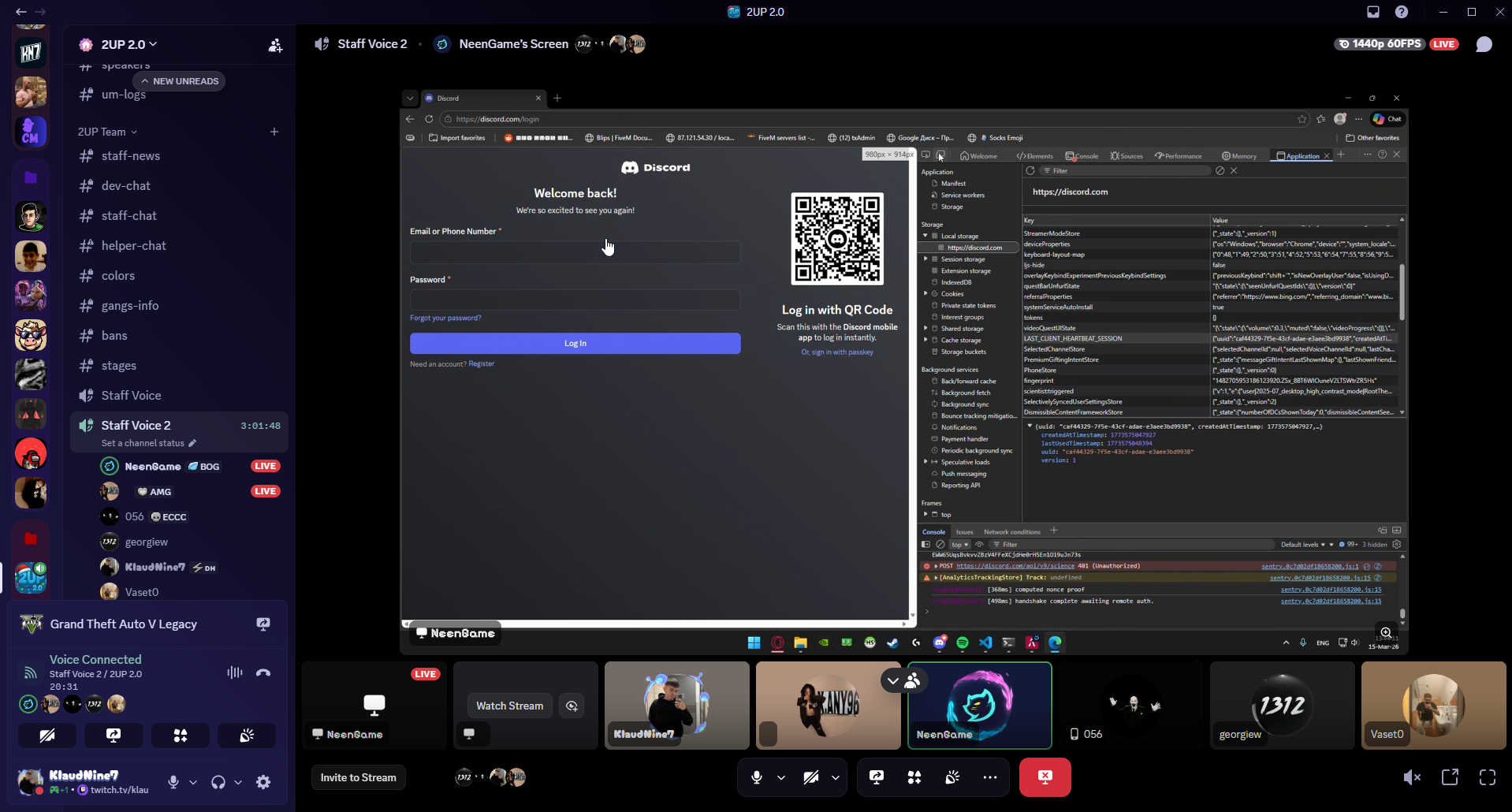Disconnect from voice in the Voice Connected panel
Screen dimensions: 1512x812
click(x=263, y=672)
